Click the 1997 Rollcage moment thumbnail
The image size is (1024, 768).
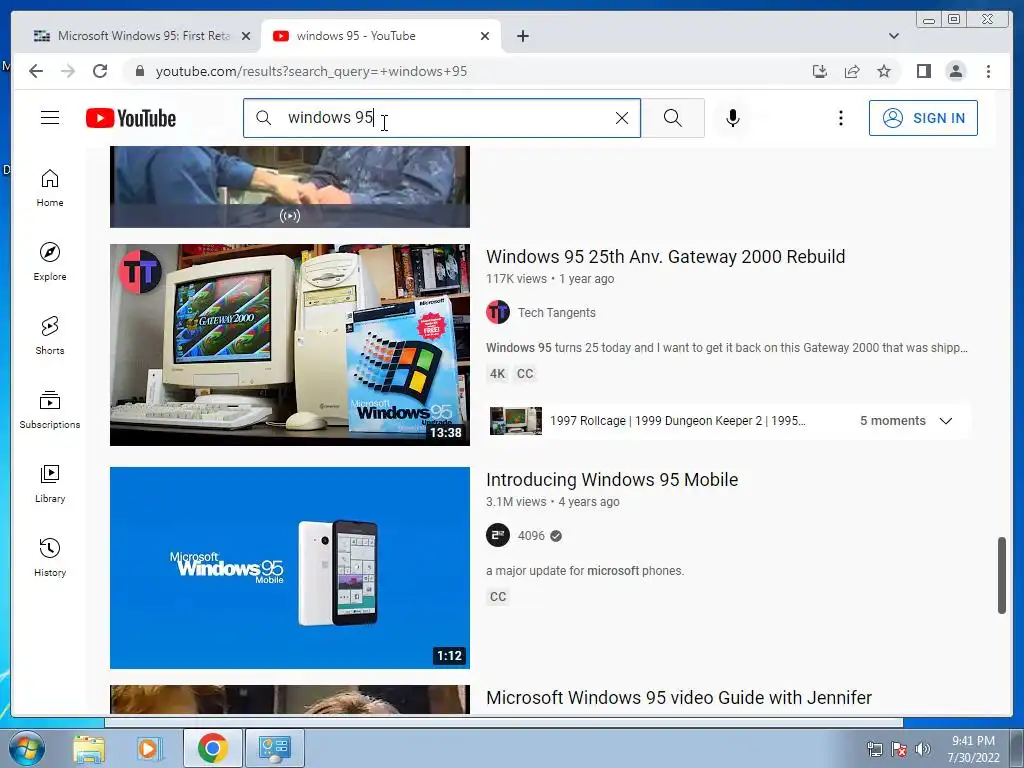click(515, 421)
